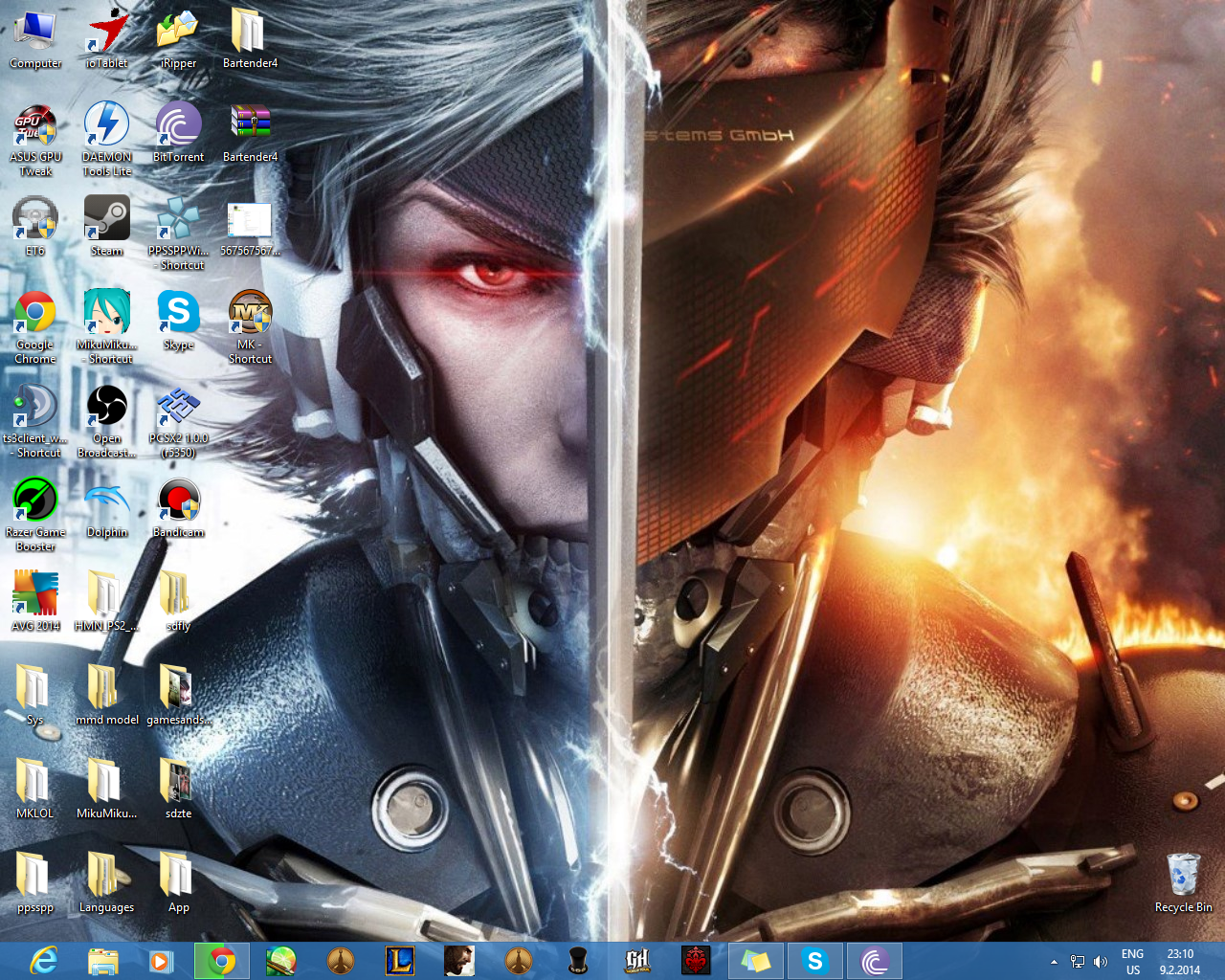
Task: Open the Recycle Bin
Action: pyautogui.click(x=1183, y=882)
